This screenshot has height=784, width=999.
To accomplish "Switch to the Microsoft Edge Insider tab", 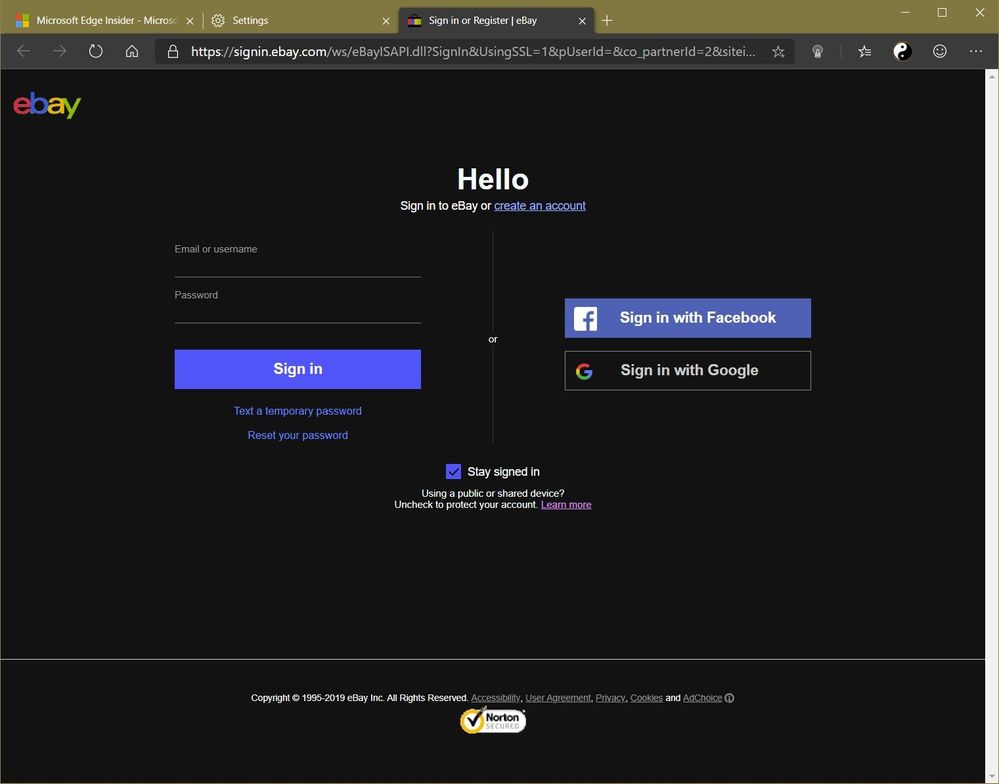I will pyautogui.click(x=105, y=20).
